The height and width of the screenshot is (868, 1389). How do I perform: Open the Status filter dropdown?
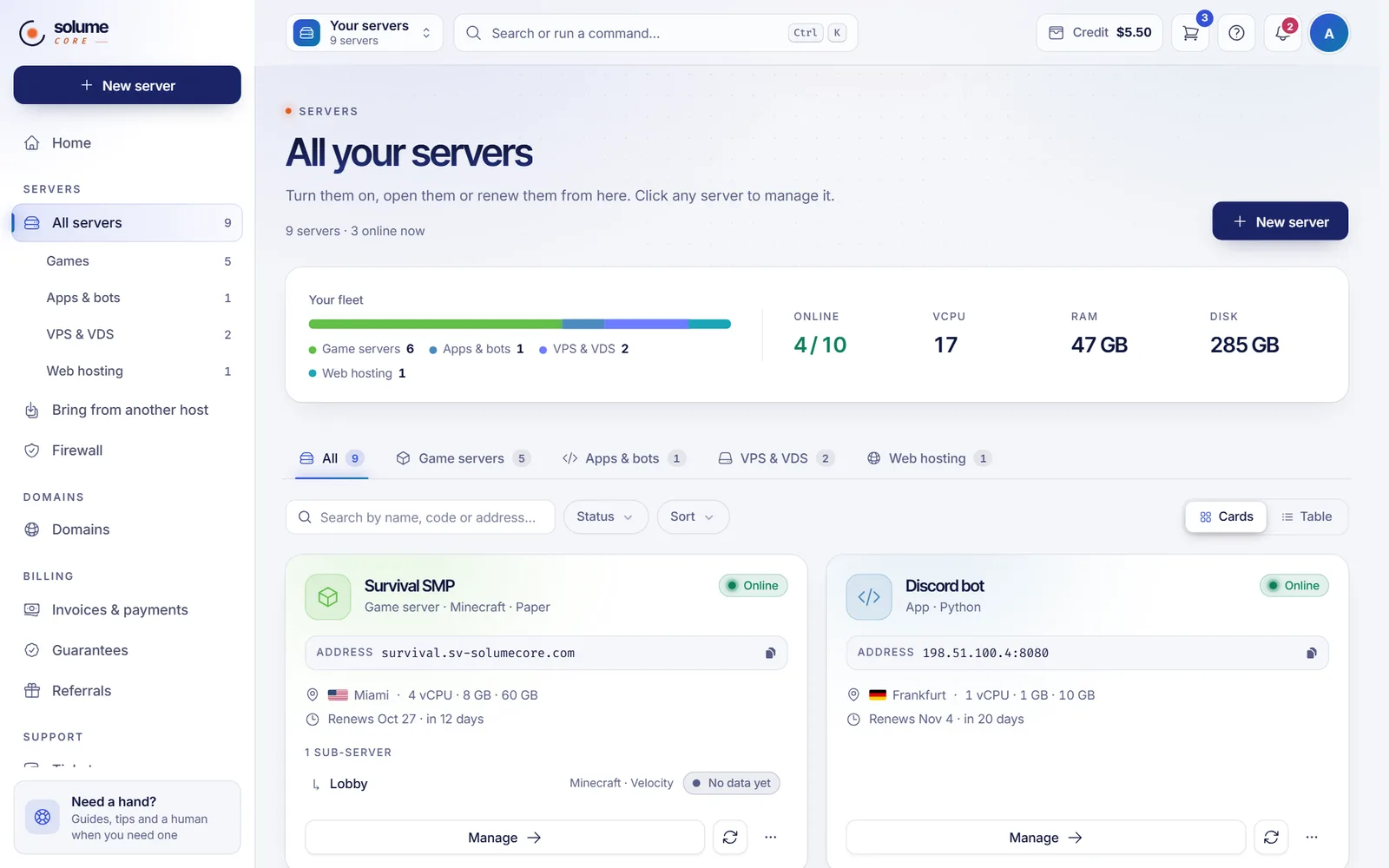click(x=605, y=516)
